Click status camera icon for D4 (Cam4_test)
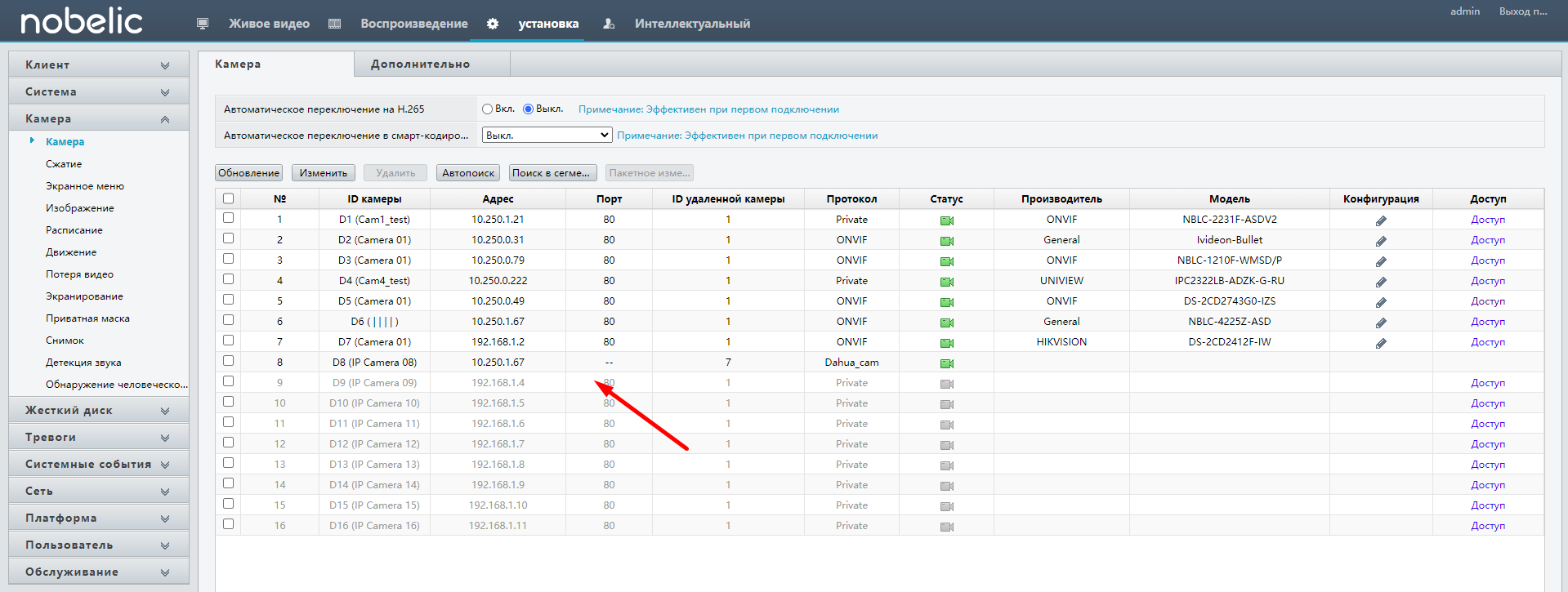This screenshot has width=1568, height=592. (x=947, y=282)
